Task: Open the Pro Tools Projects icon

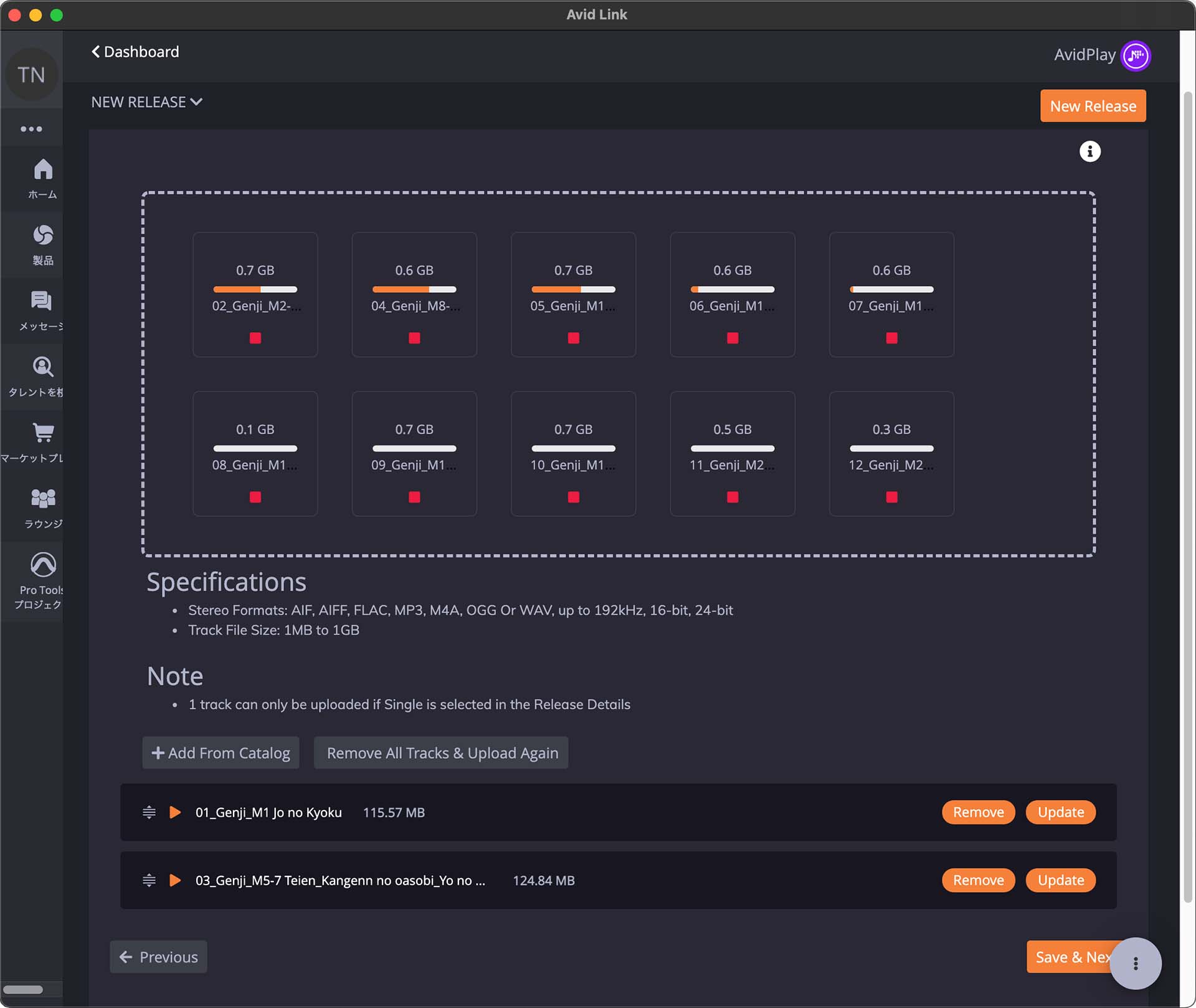Action: (x=42, y=565)
